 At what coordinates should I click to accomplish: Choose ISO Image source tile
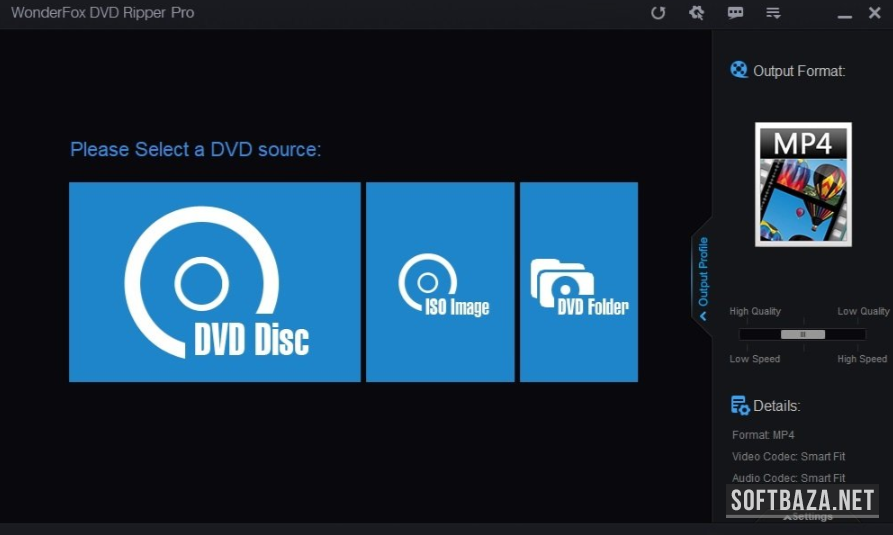440,282
